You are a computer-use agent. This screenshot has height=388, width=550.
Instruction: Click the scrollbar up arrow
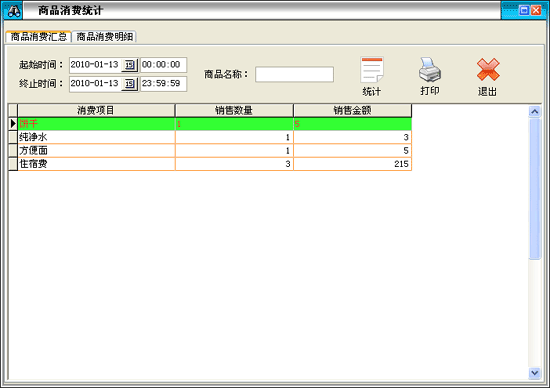pos(535,112)
